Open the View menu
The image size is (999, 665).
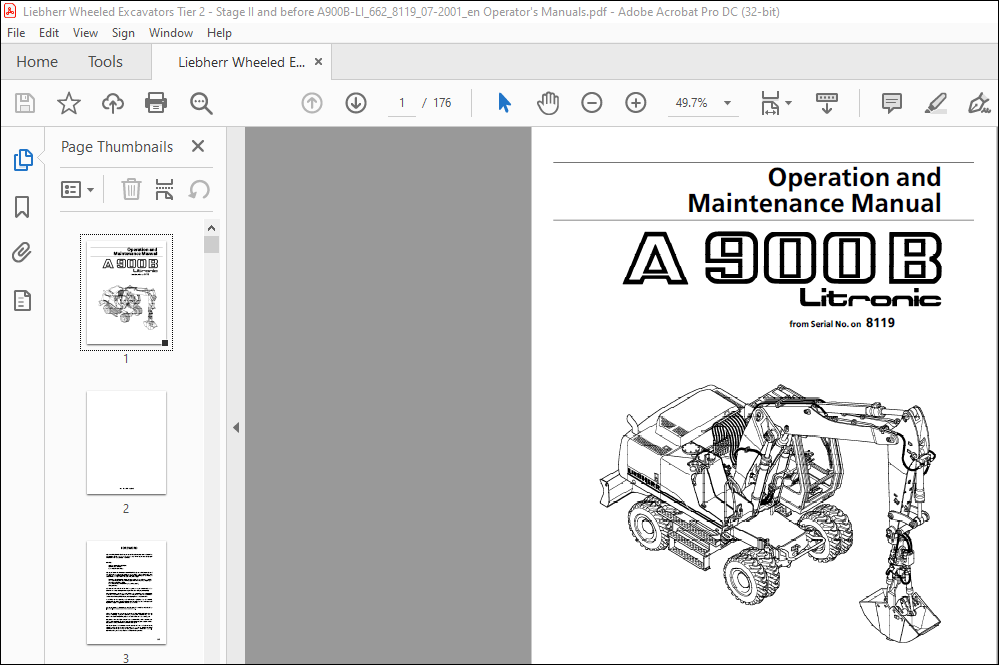85,32
